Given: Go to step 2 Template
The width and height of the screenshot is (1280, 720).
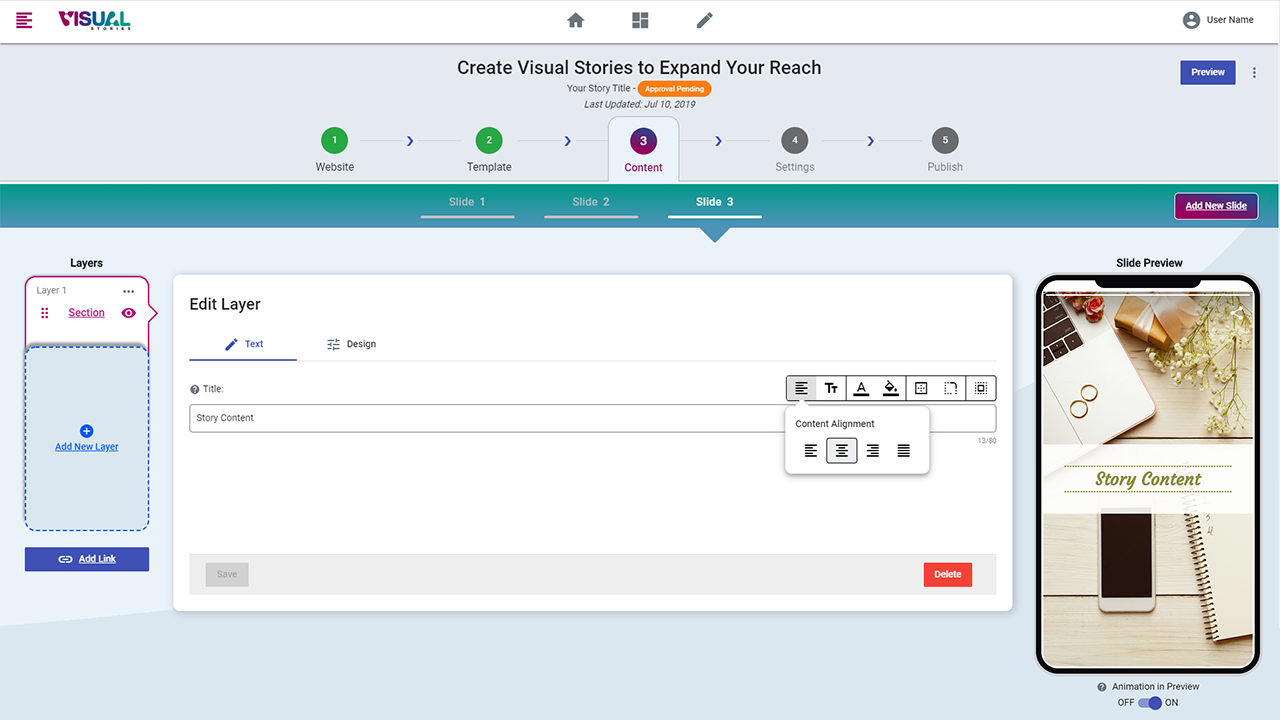Looking at the screenshot, I should (489, 149).
